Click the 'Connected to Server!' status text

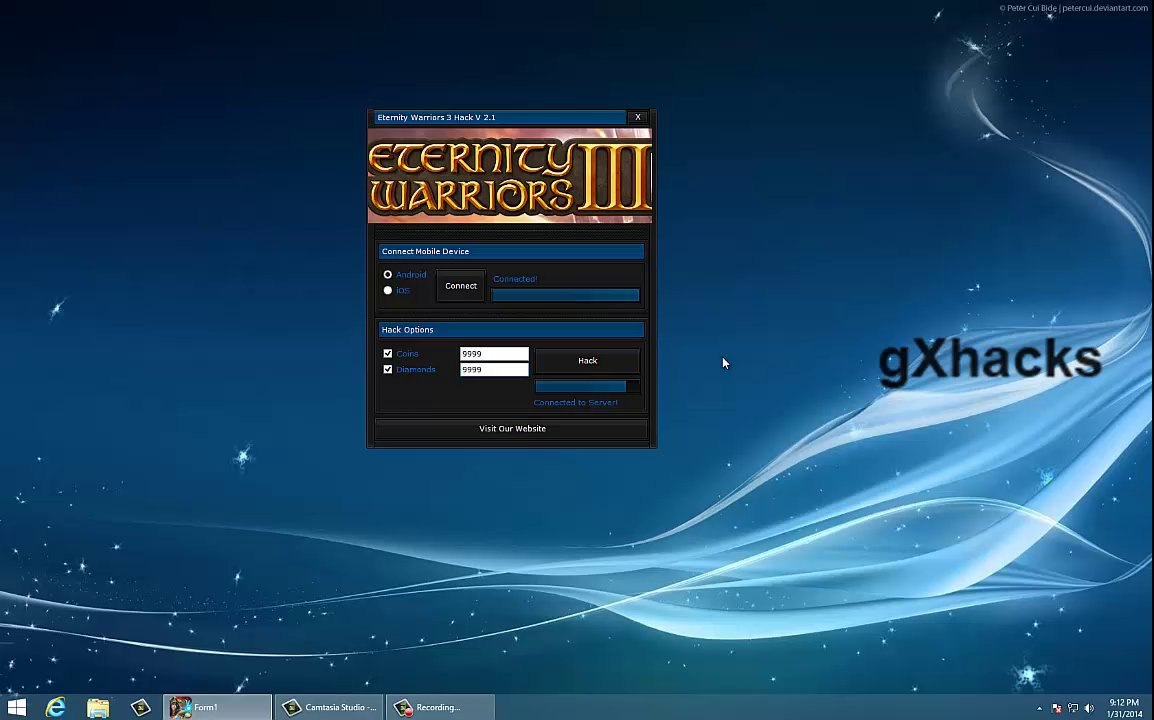point(576,403)
